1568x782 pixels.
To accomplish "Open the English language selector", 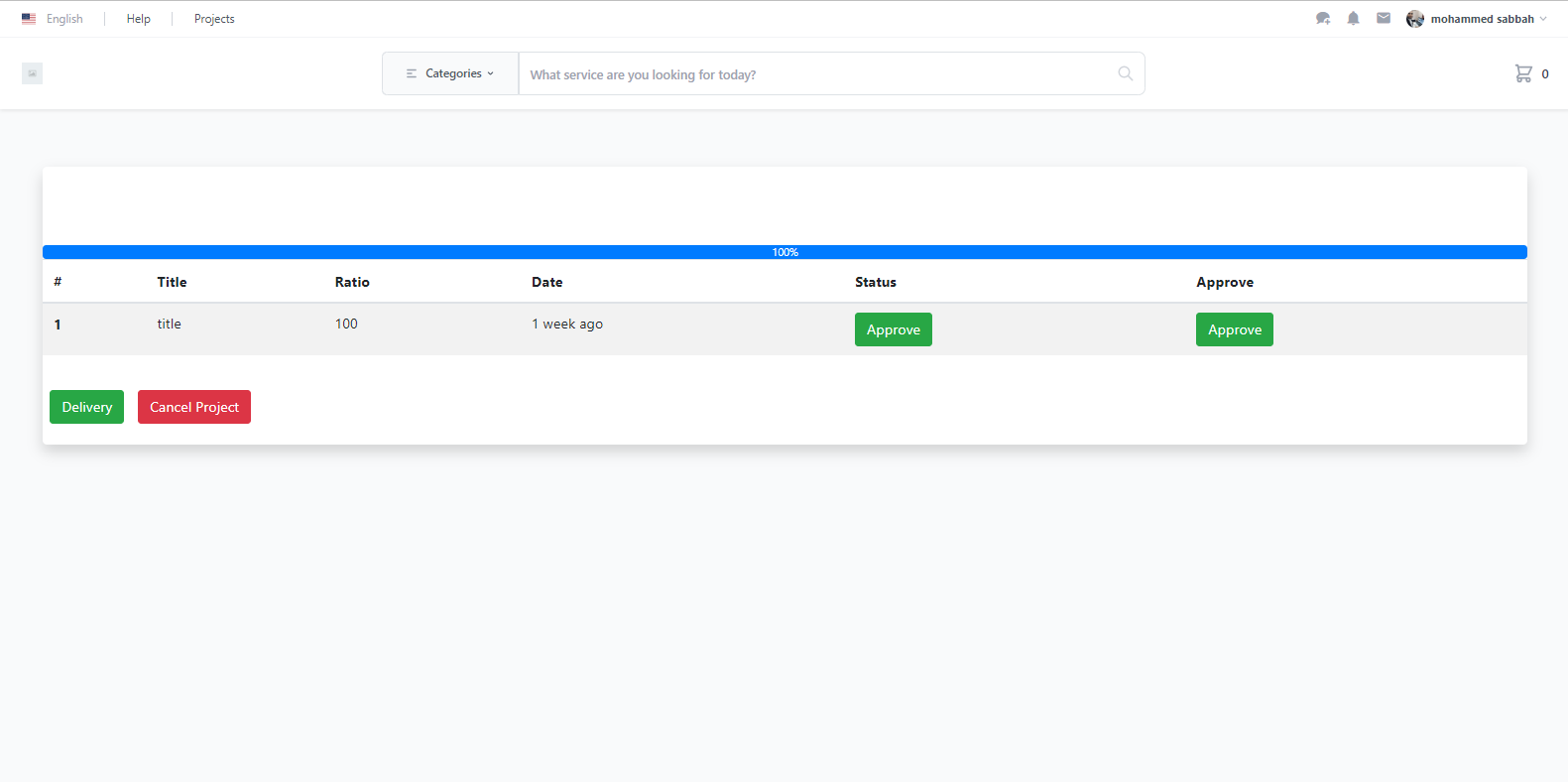I will pos(64,19).
